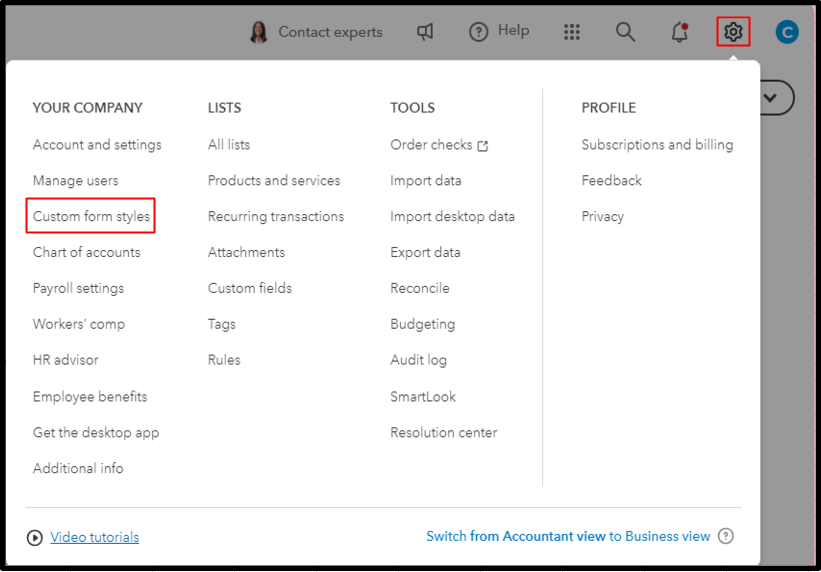Image resolution: width=821 pixels, height=572 pixels.
Task: Go to Products and services
Action: pyautogui.click(x=274, y=181)
